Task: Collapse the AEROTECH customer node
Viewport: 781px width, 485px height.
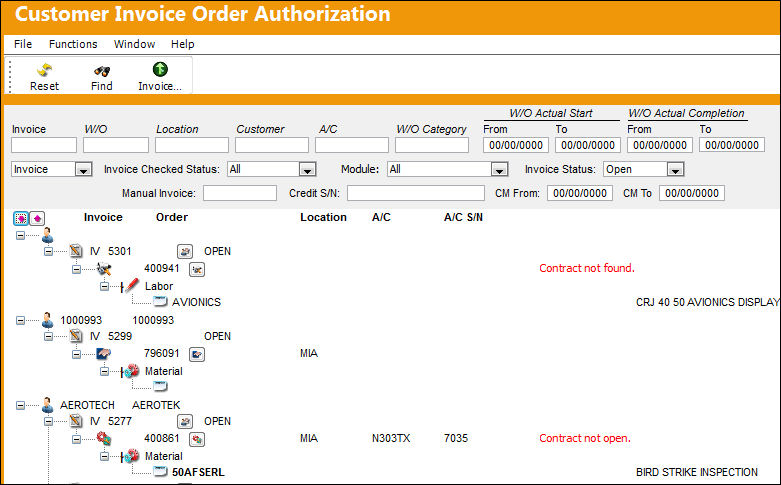Action: (20, 405)
